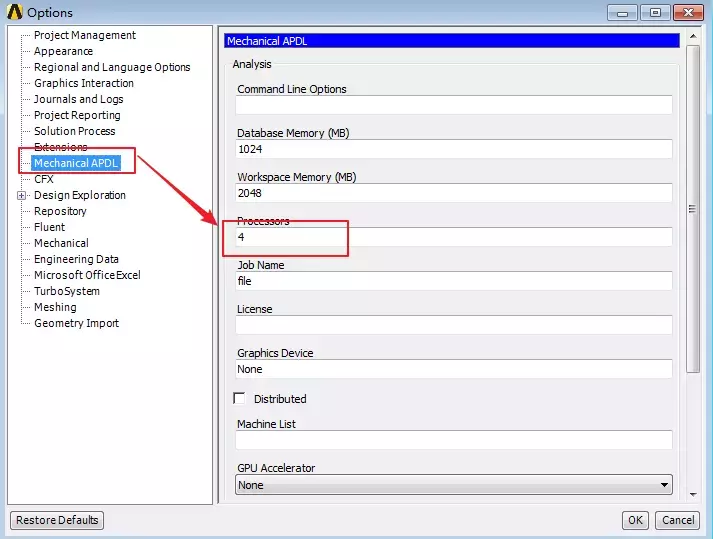Open CFX options
Viewport: 713px width, 539px height.
click(x=44, y=179)
